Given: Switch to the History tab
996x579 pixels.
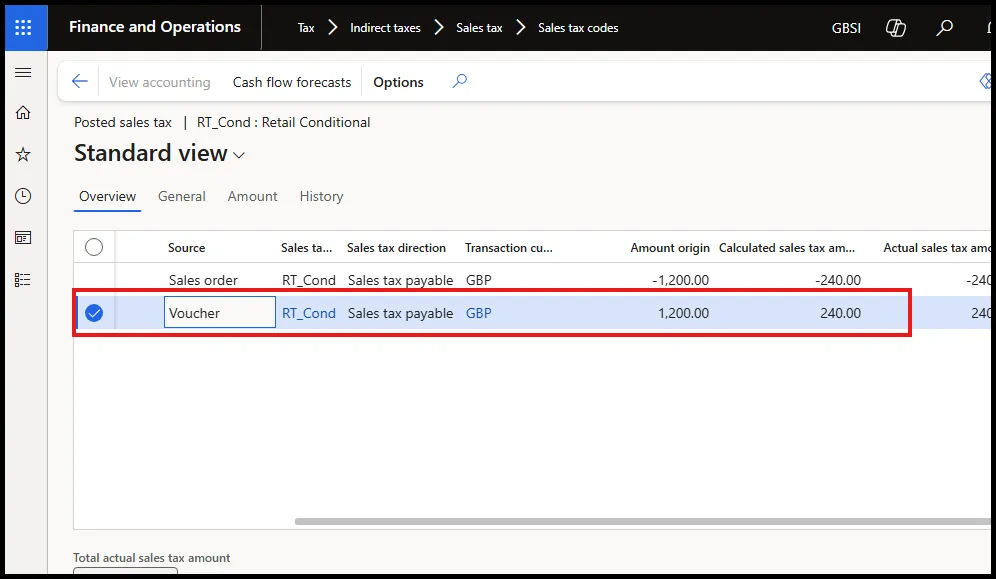Looking at the screenshot, I should click(321, 196).
